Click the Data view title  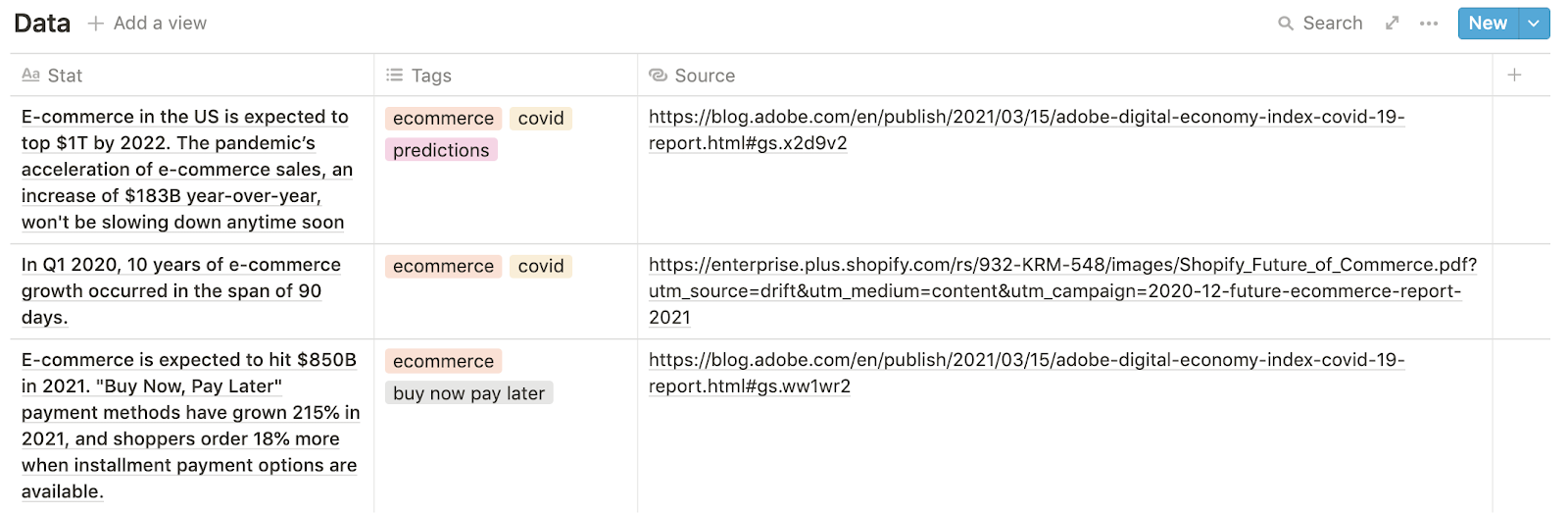tap(42, 24)
